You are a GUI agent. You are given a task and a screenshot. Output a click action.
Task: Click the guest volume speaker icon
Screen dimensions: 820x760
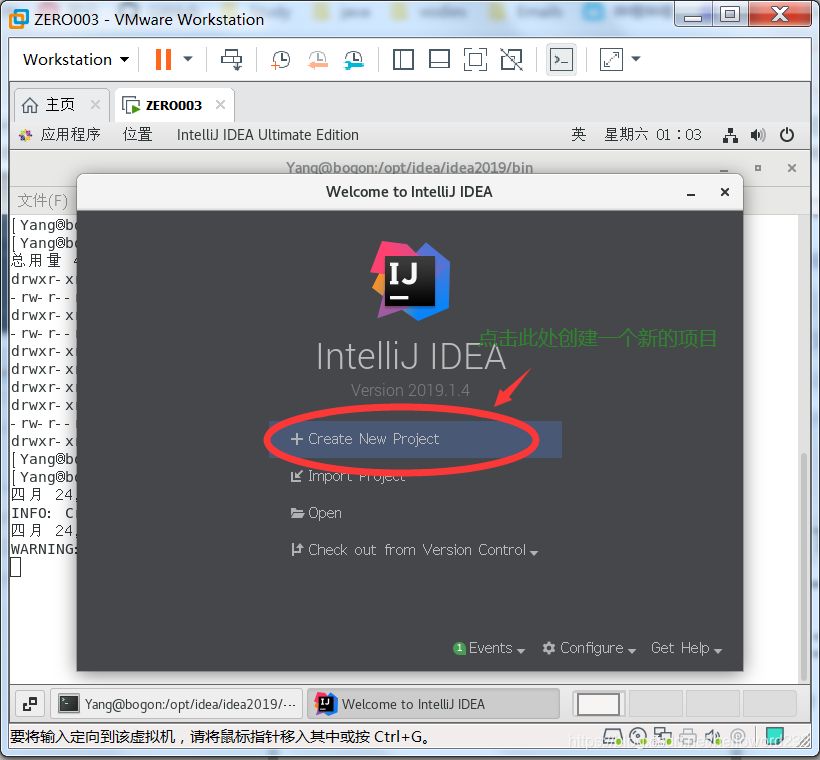click(x=758, y=135)
